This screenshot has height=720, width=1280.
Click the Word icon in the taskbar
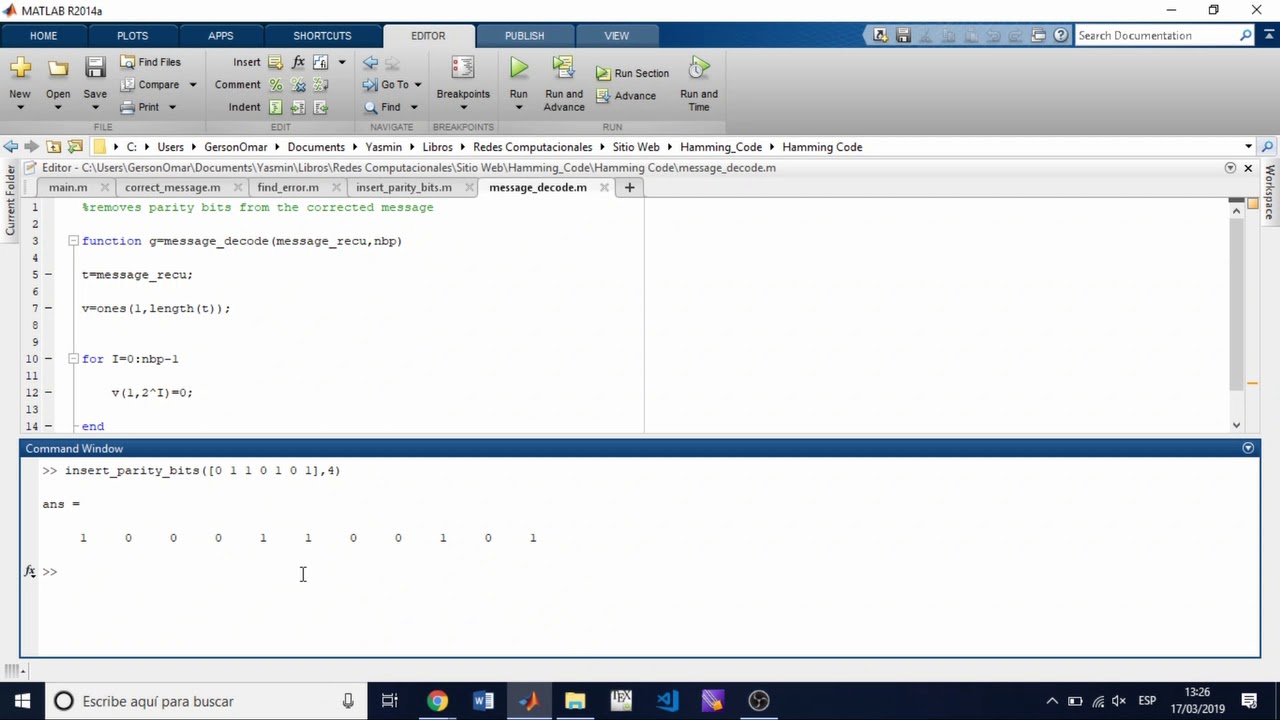[483, 701]
